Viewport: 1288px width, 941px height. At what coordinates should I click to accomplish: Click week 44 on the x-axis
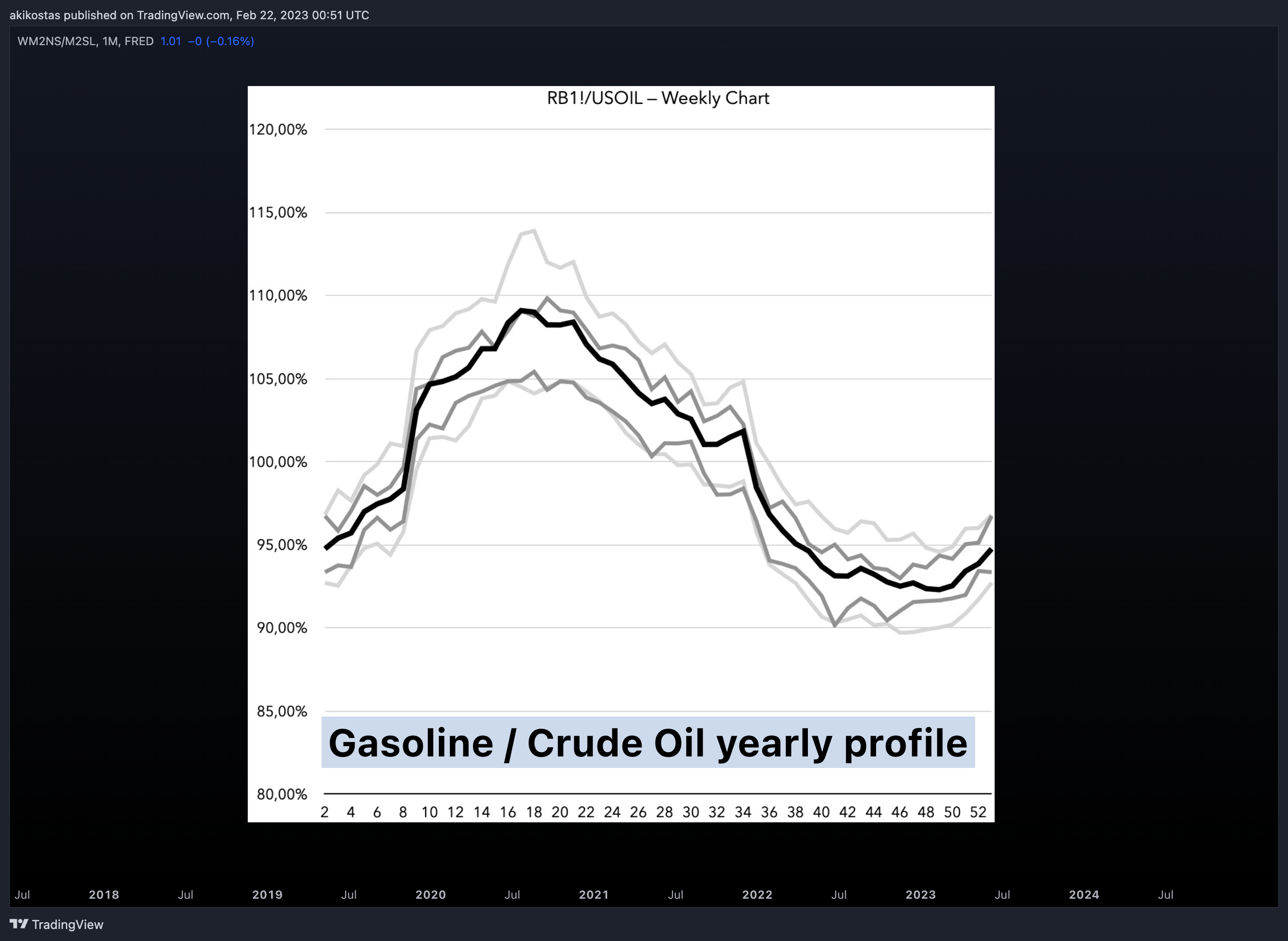coord(873,812)
